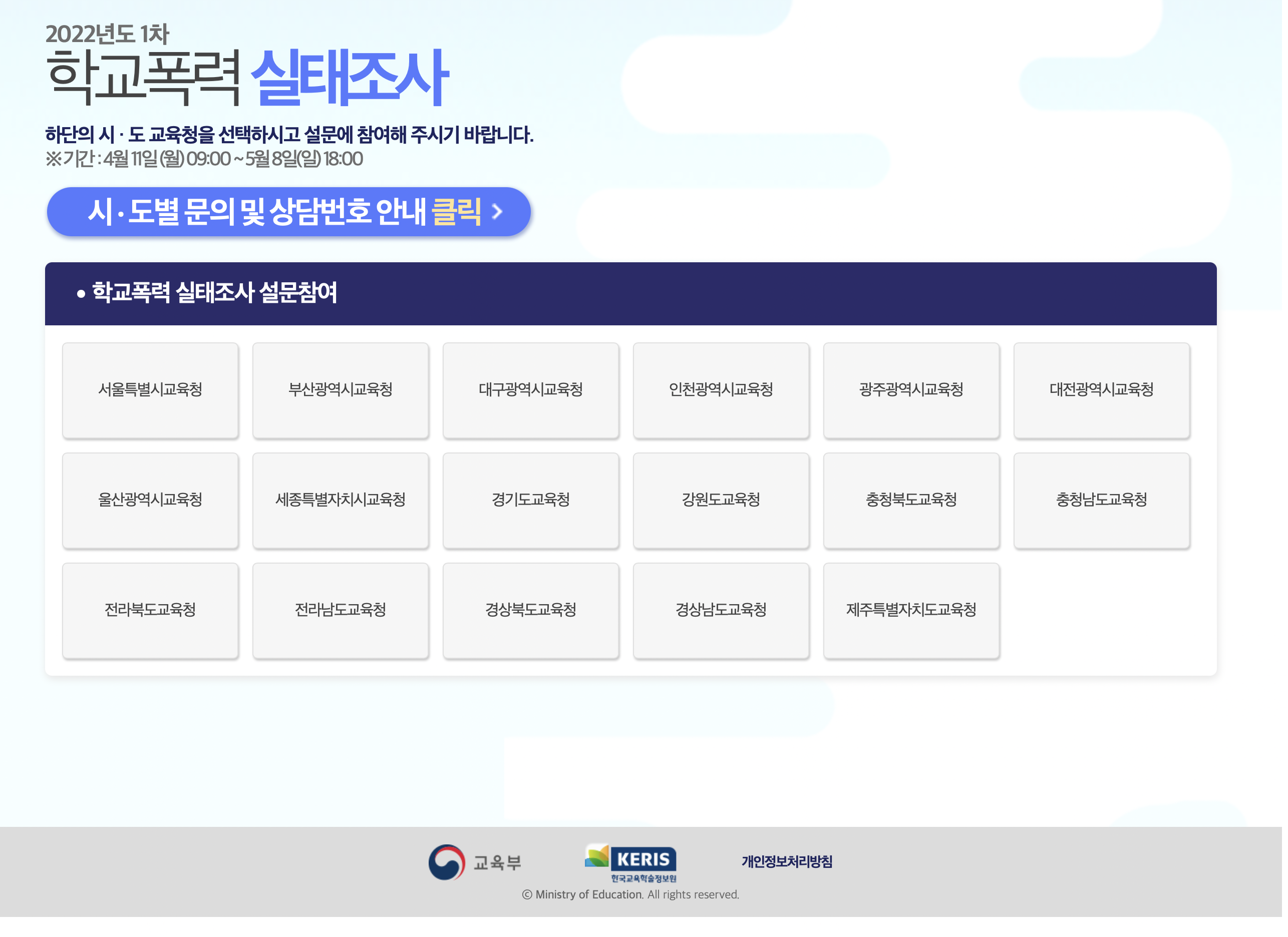
Task: Select 인천광역시교육청
Action: click(721, 390)
